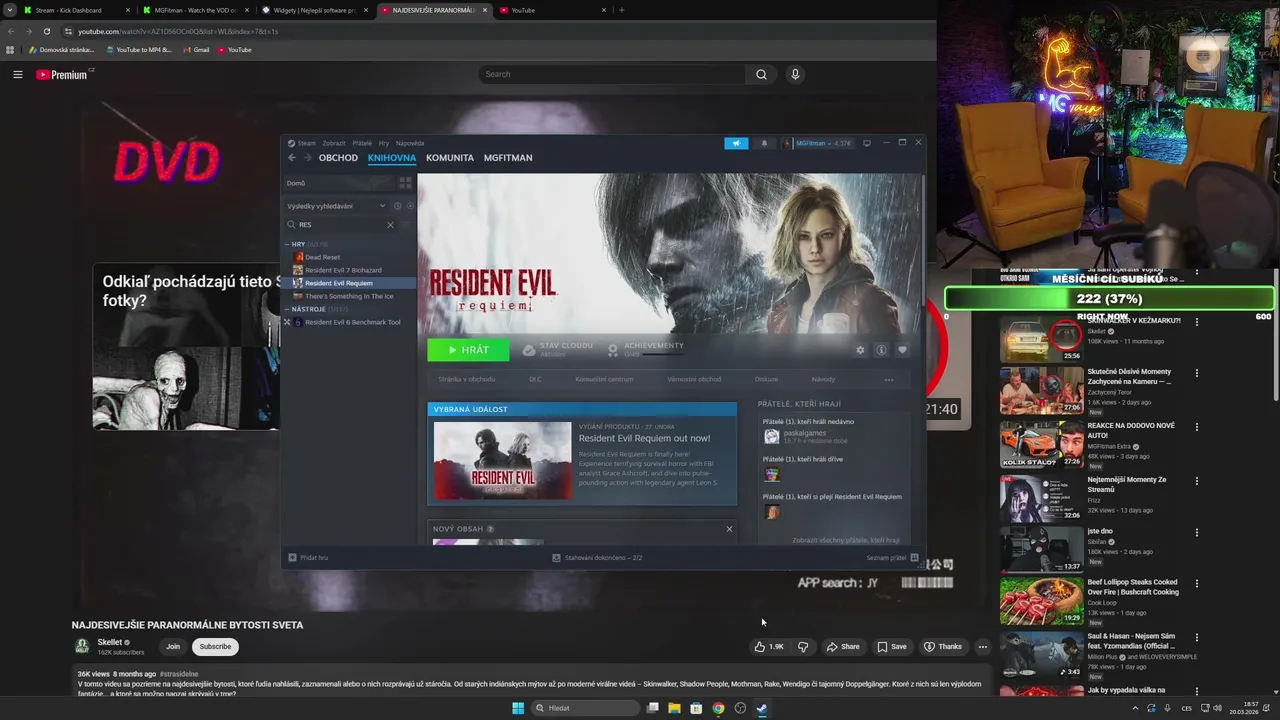
Task: Join the Skellet channel membership
Action: pos(173,647)
